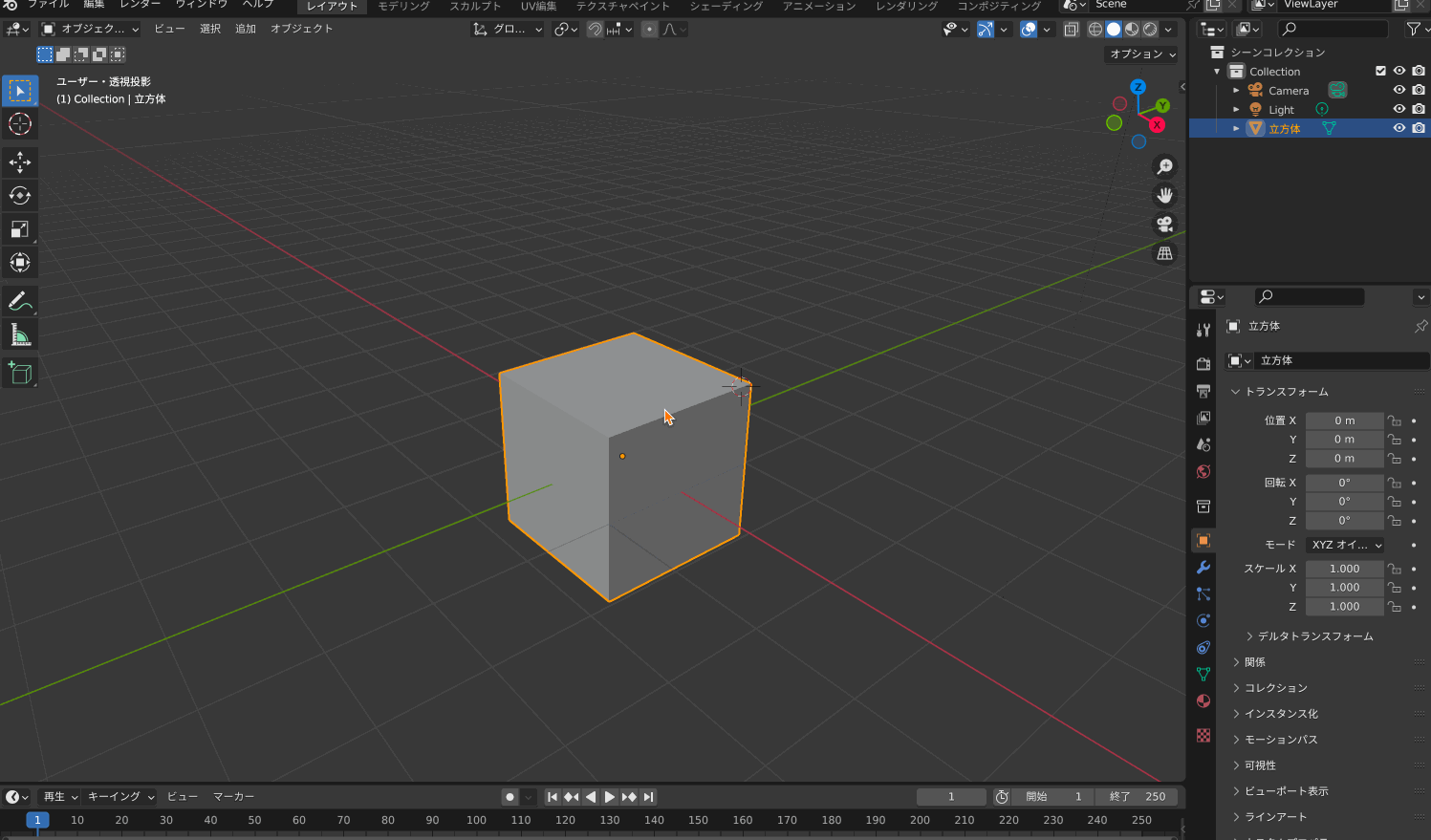Select the Move tool in left toolbar
The width and height of the screenshot is (1431, 840).
click(20, 162)
